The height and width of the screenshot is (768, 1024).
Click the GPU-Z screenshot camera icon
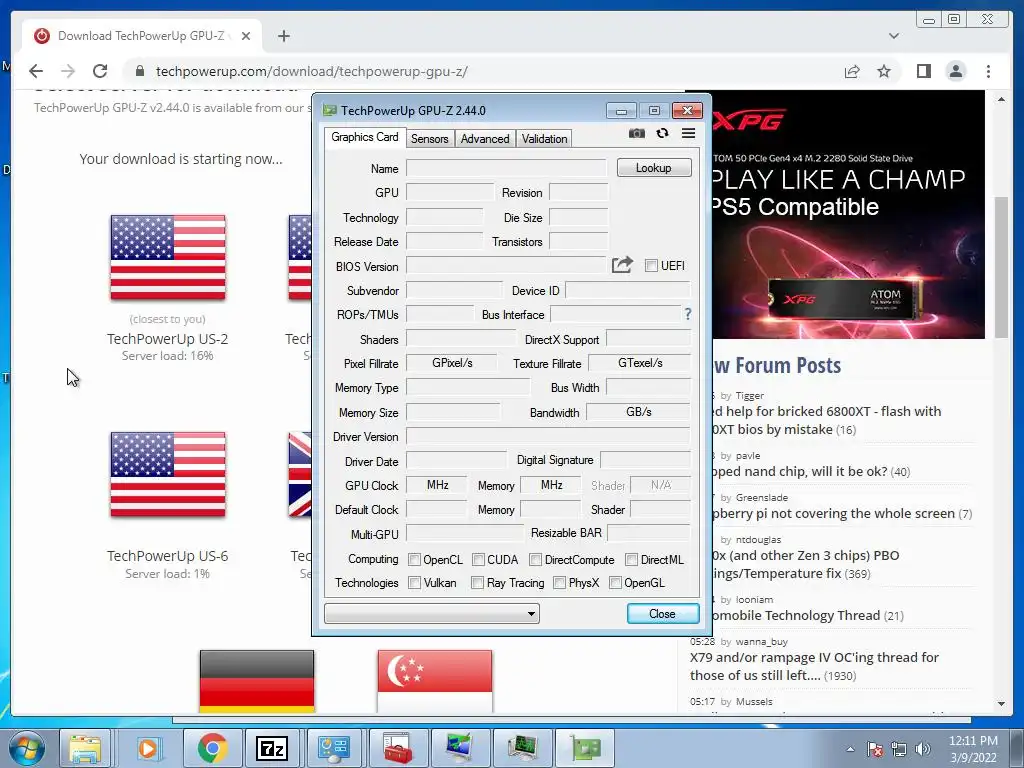pos(636,133)
